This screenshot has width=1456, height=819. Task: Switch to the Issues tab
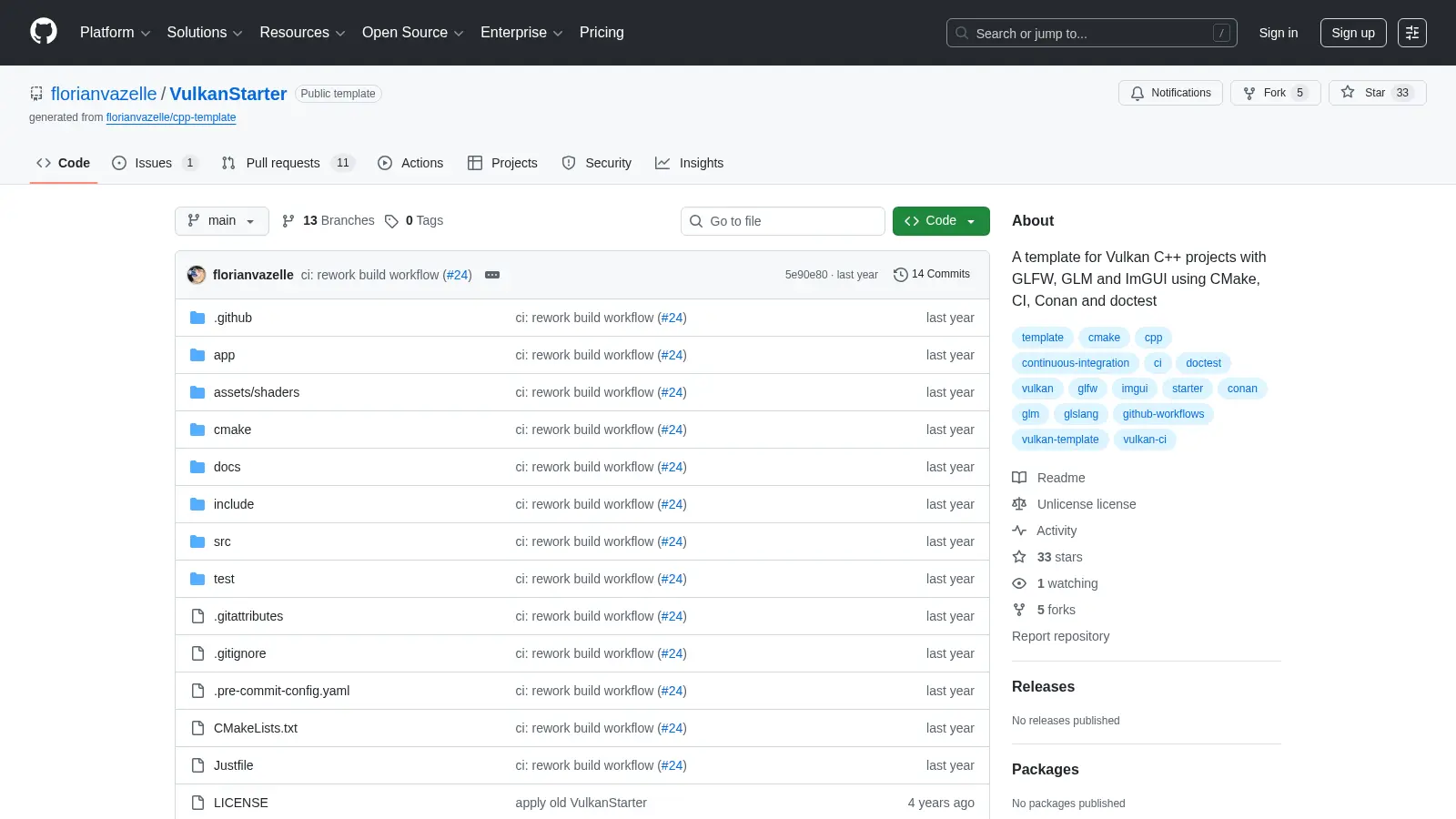[x=155, y=163]
